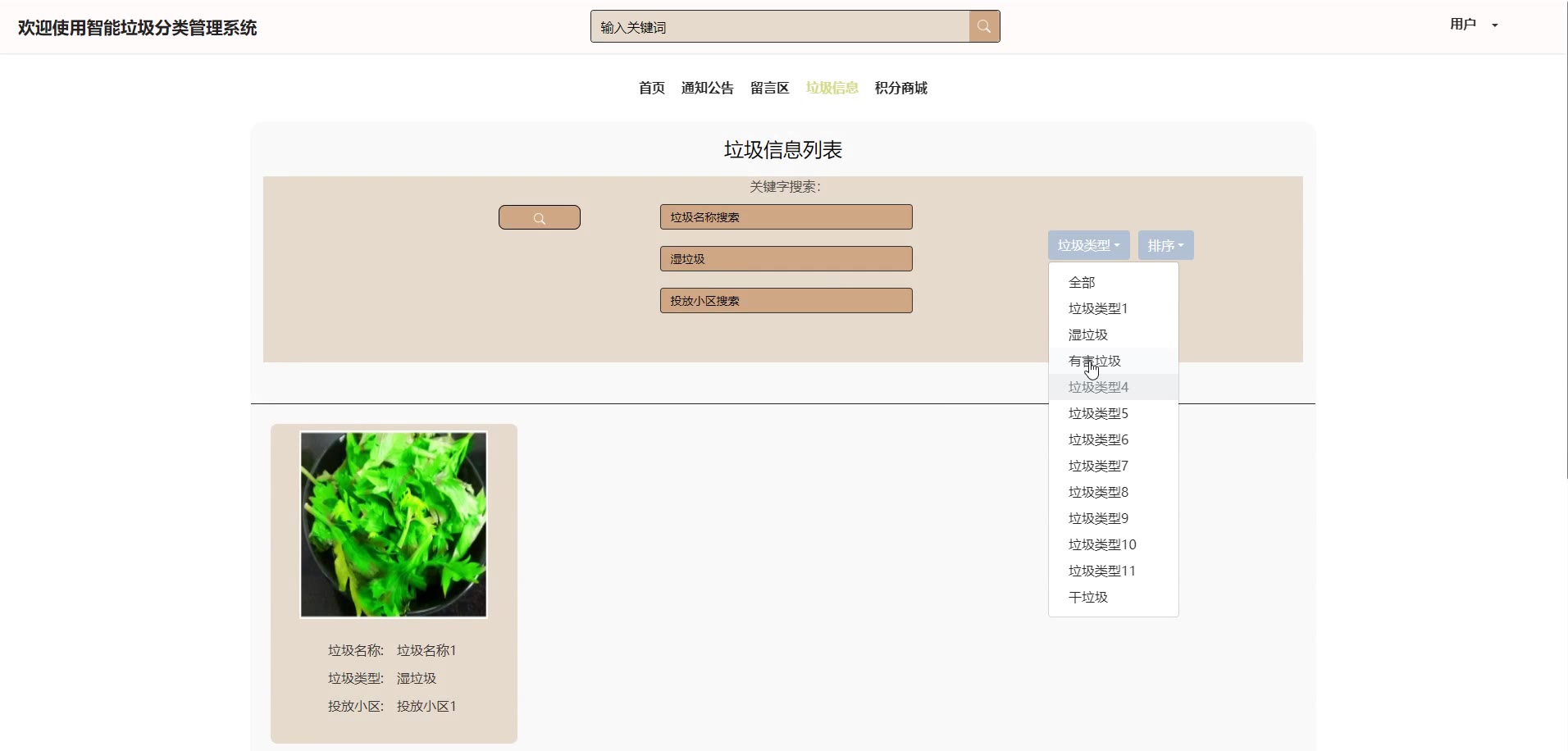Go to 首页 tab
1568x751 pixels.
point(652,88)
